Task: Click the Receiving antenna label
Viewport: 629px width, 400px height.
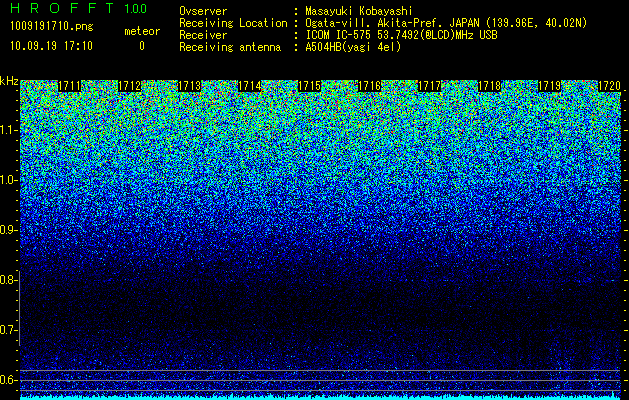Action: click(x=230, y=47)
